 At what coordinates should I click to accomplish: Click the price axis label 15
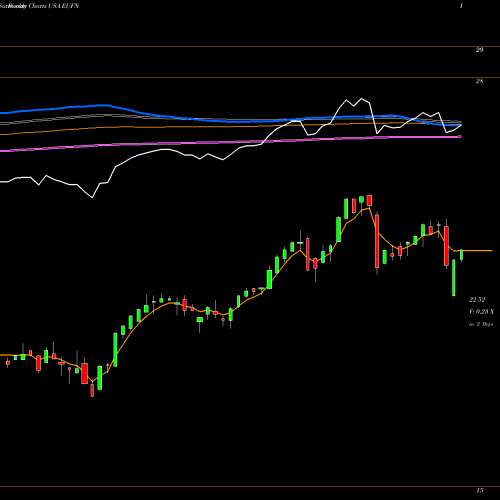pos(479,490)
